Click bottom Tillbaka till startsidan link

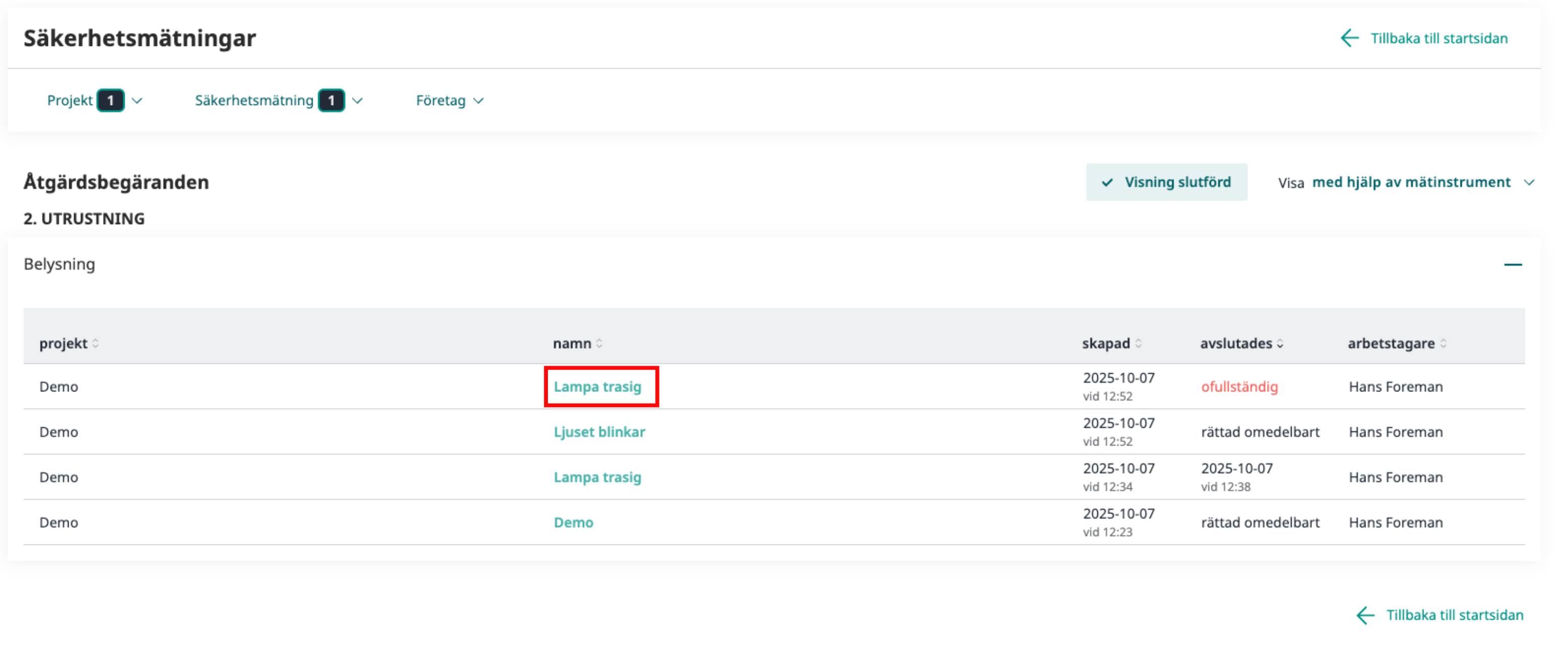click(1454, 615)
